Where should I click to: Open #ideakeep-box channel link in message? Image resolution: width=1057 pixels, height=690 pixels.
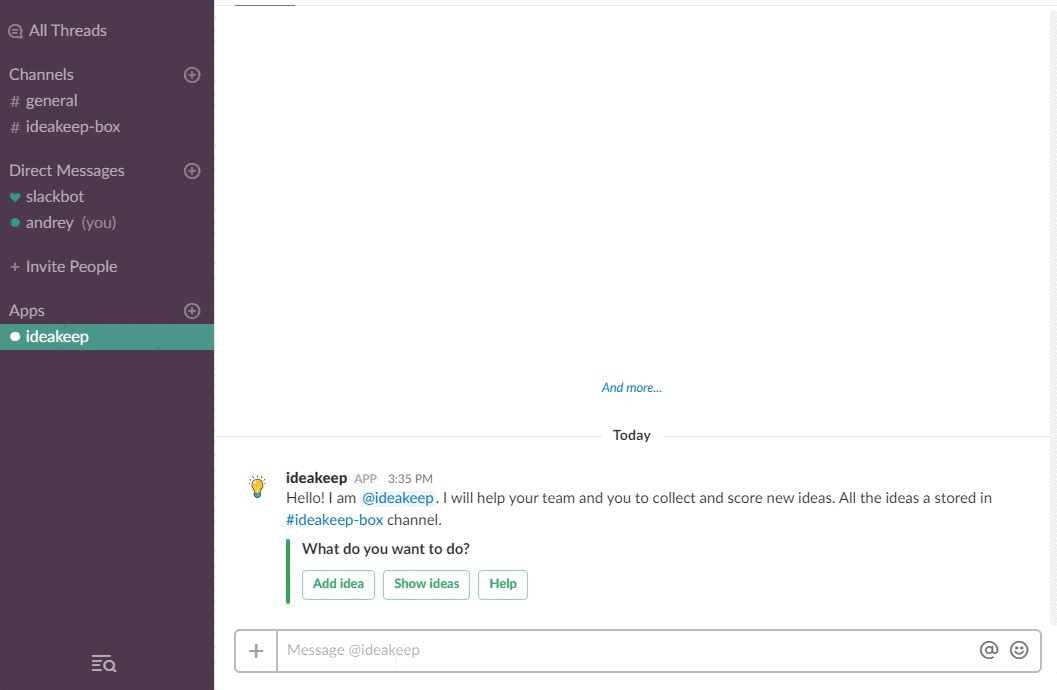[334, 520]
